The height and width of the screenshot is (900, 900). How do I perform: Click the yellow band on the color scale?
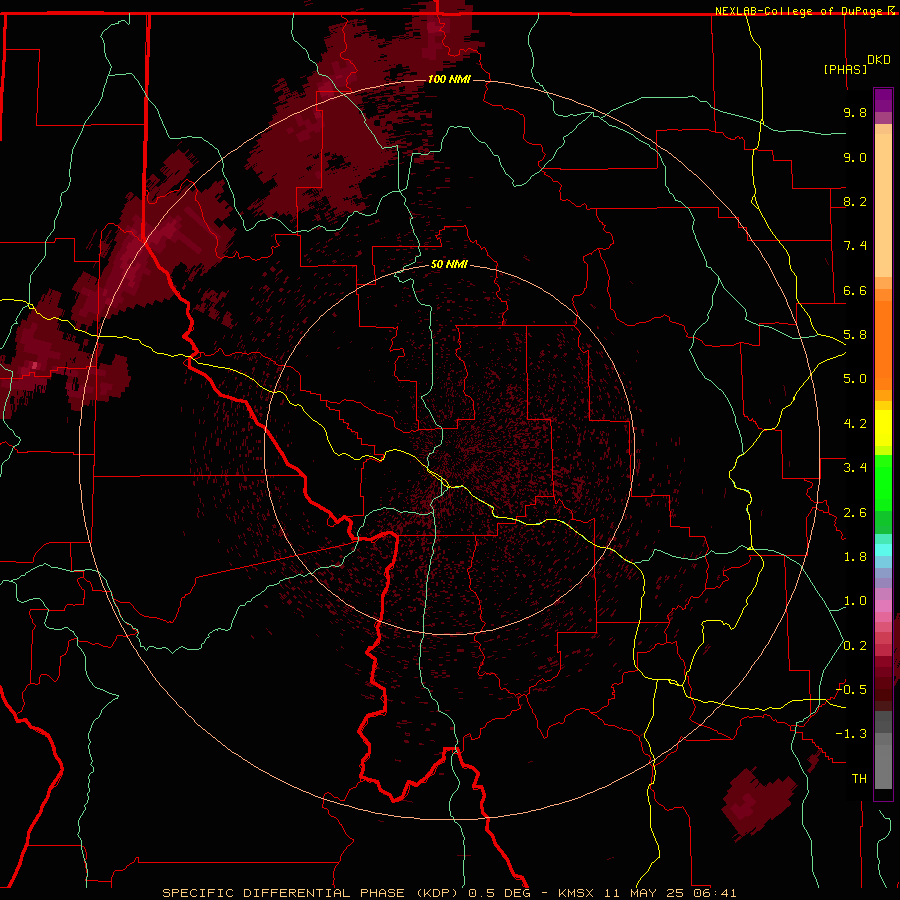(x=883, y=428)
